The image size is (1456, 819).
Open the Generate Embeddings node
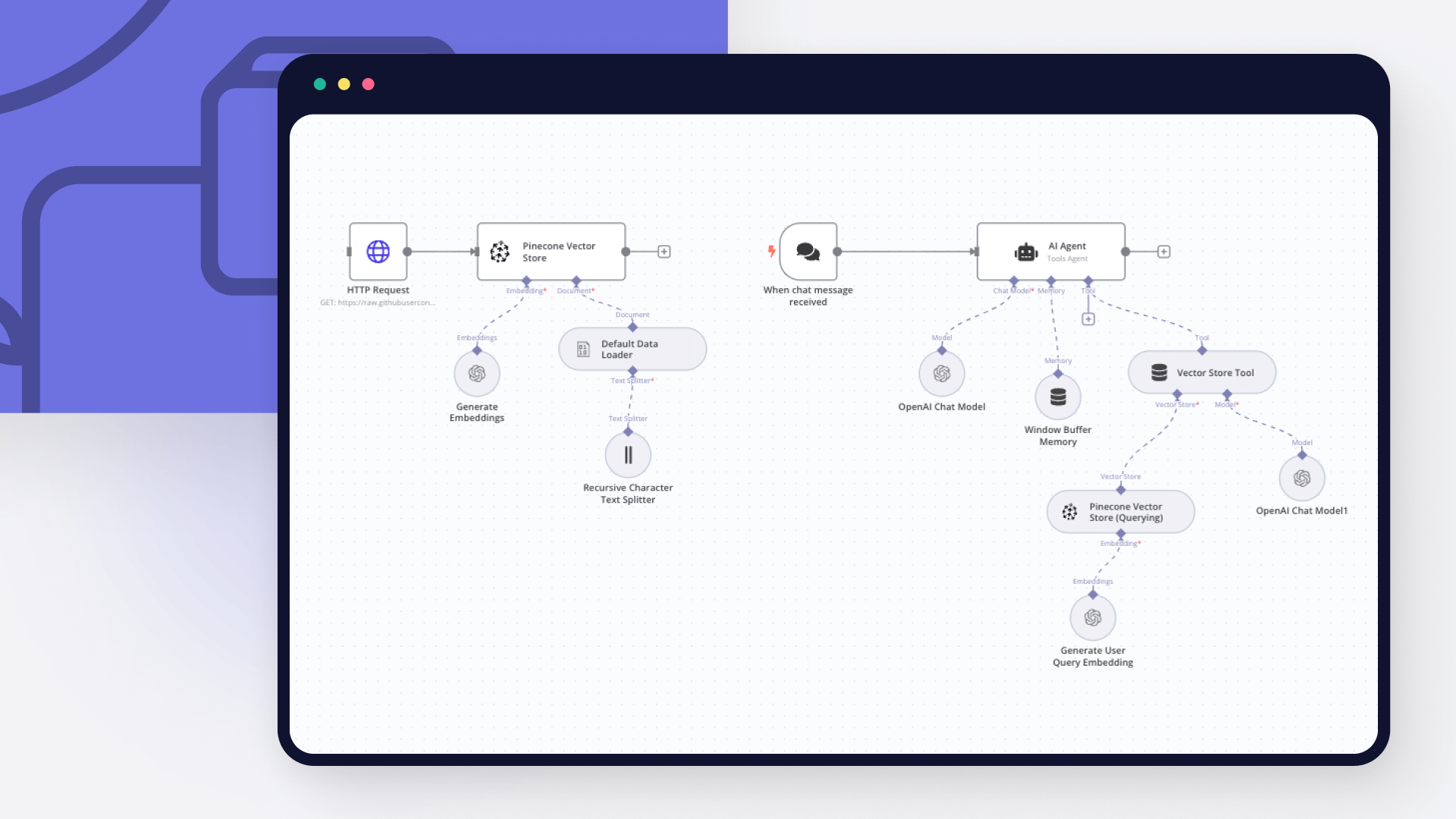click(477, 373)
